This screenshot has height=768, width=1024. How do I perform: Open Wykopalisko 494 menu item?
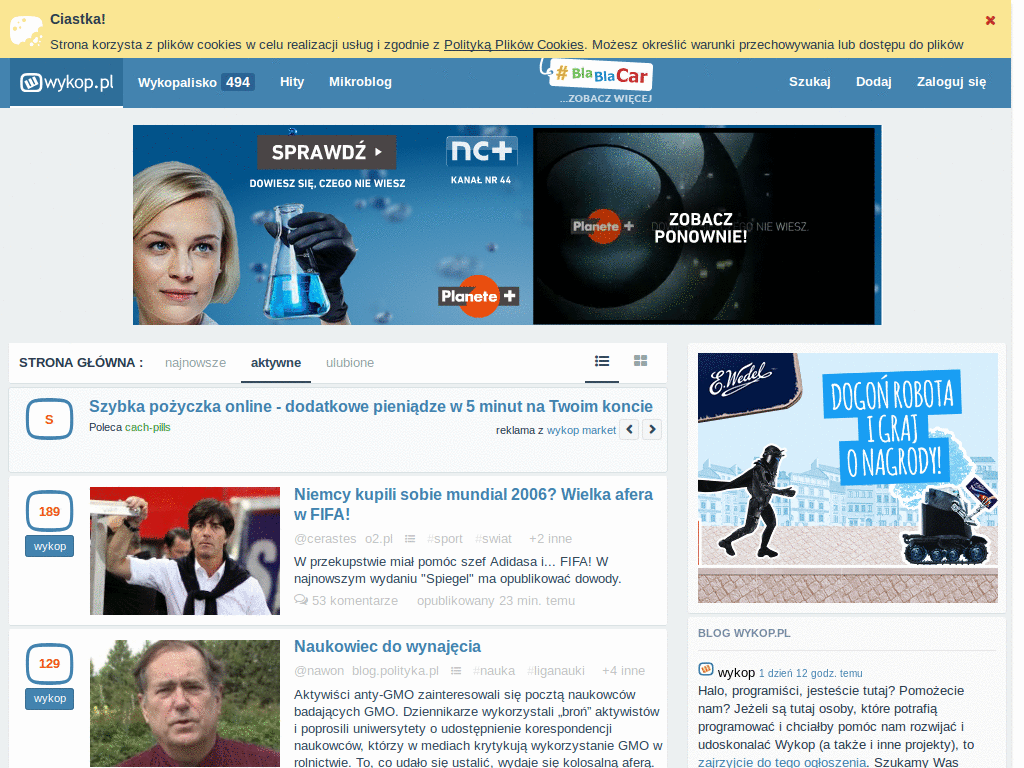[x=196, y=82]
